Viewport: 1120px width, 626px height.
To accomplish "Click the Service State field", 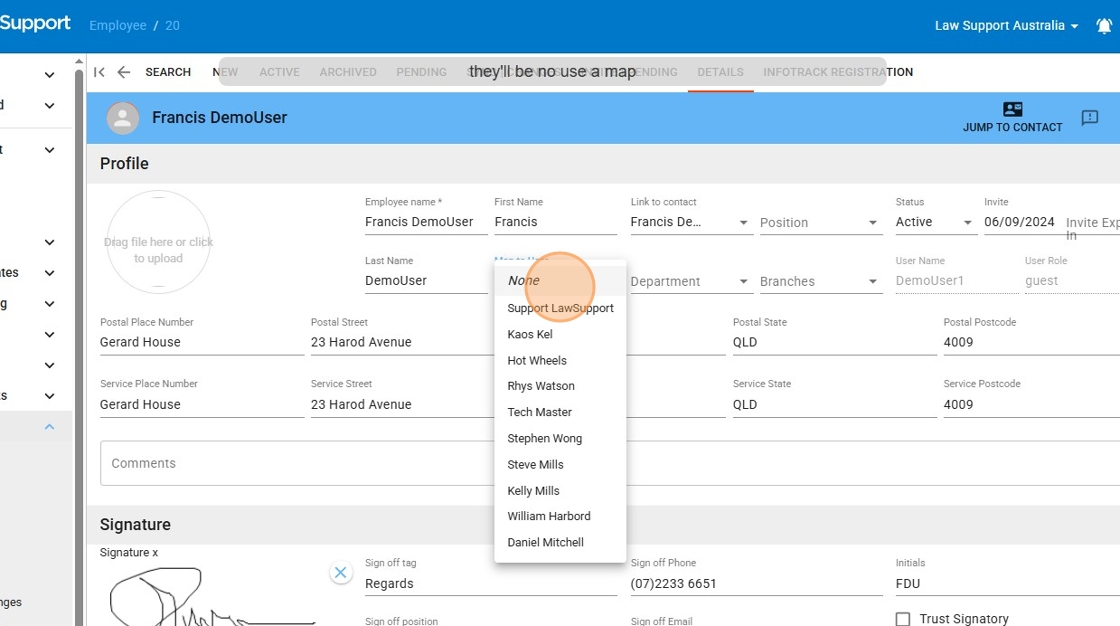I will pyautogui.click(x=834, y=404).
